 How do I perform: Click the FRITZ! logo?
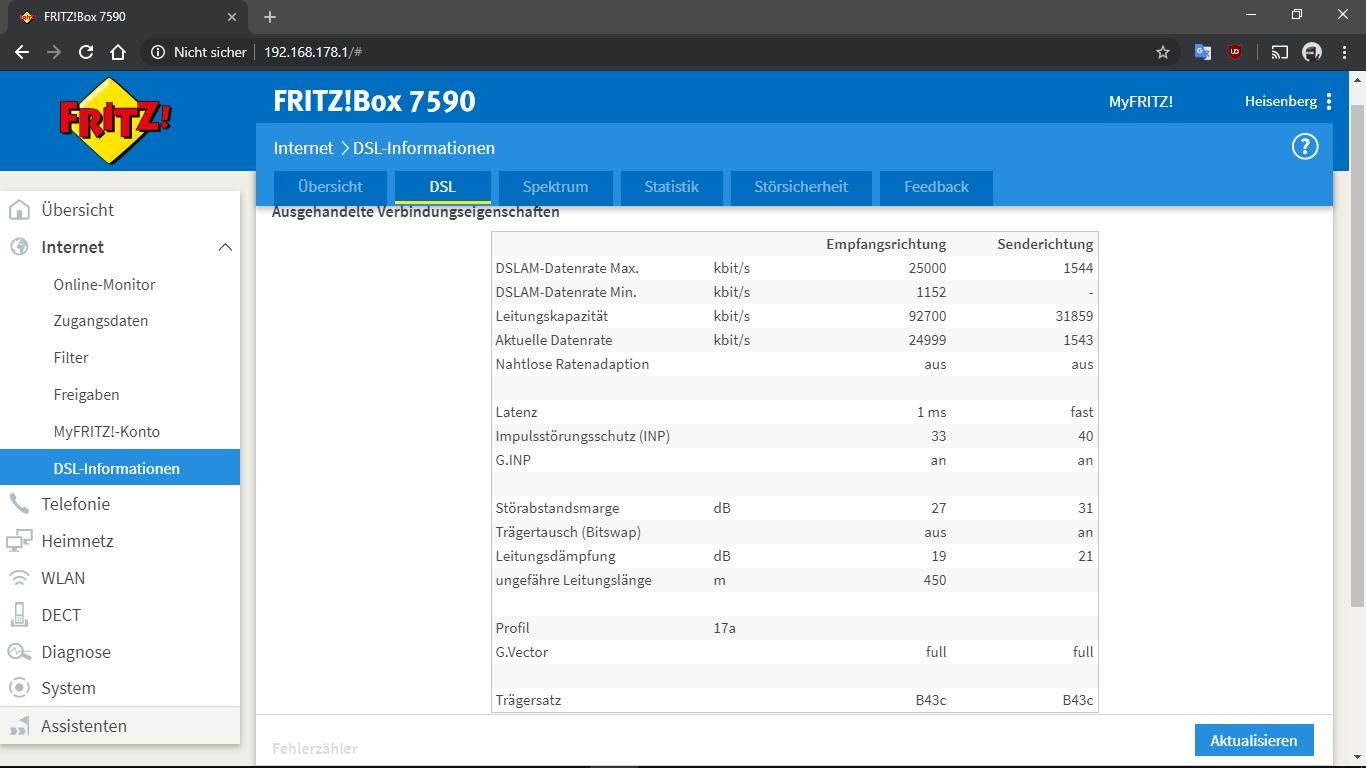pyautogui.click(x=116, y=121)
